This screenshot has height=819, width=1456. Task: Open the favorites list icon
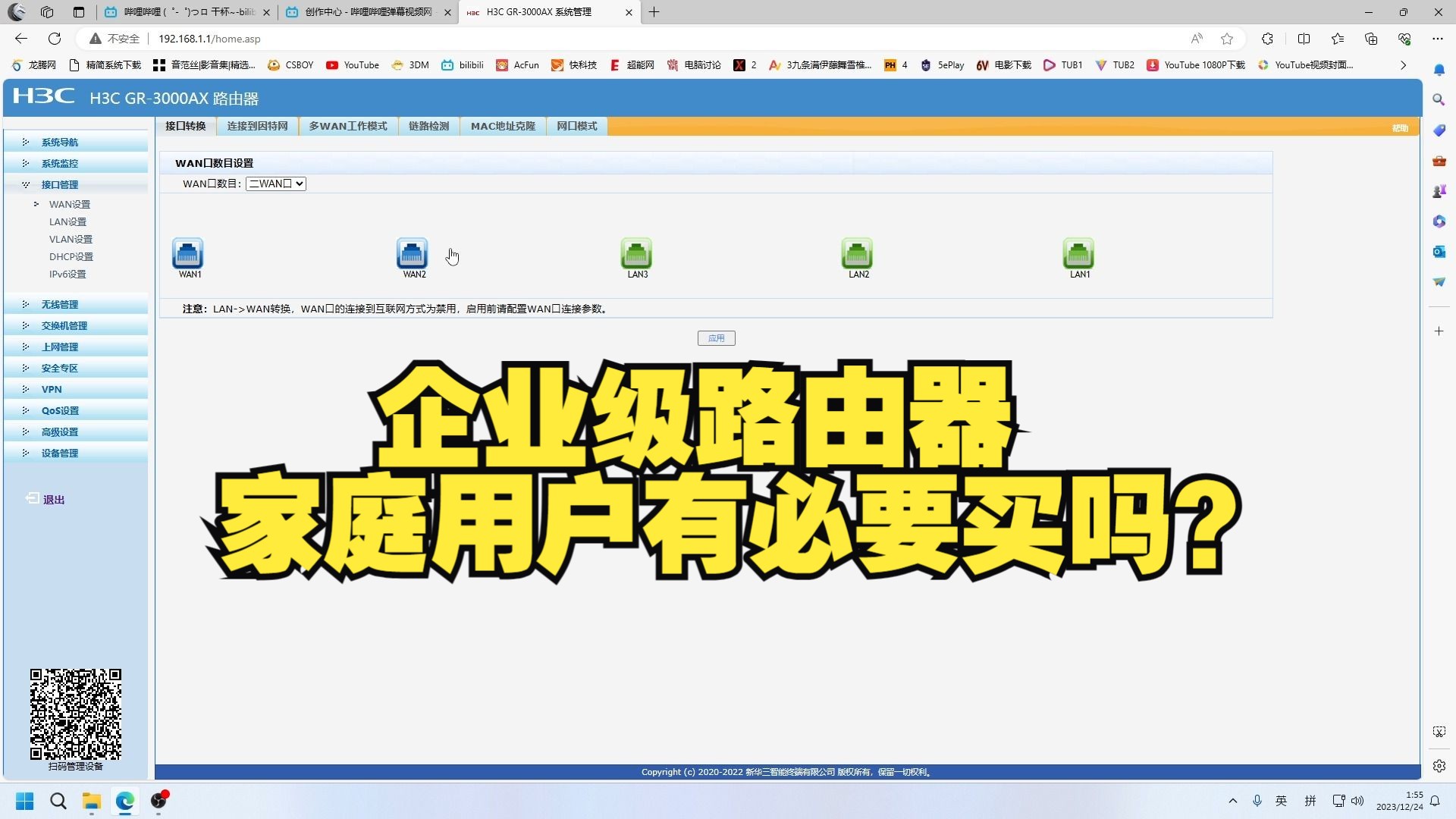1338,39
